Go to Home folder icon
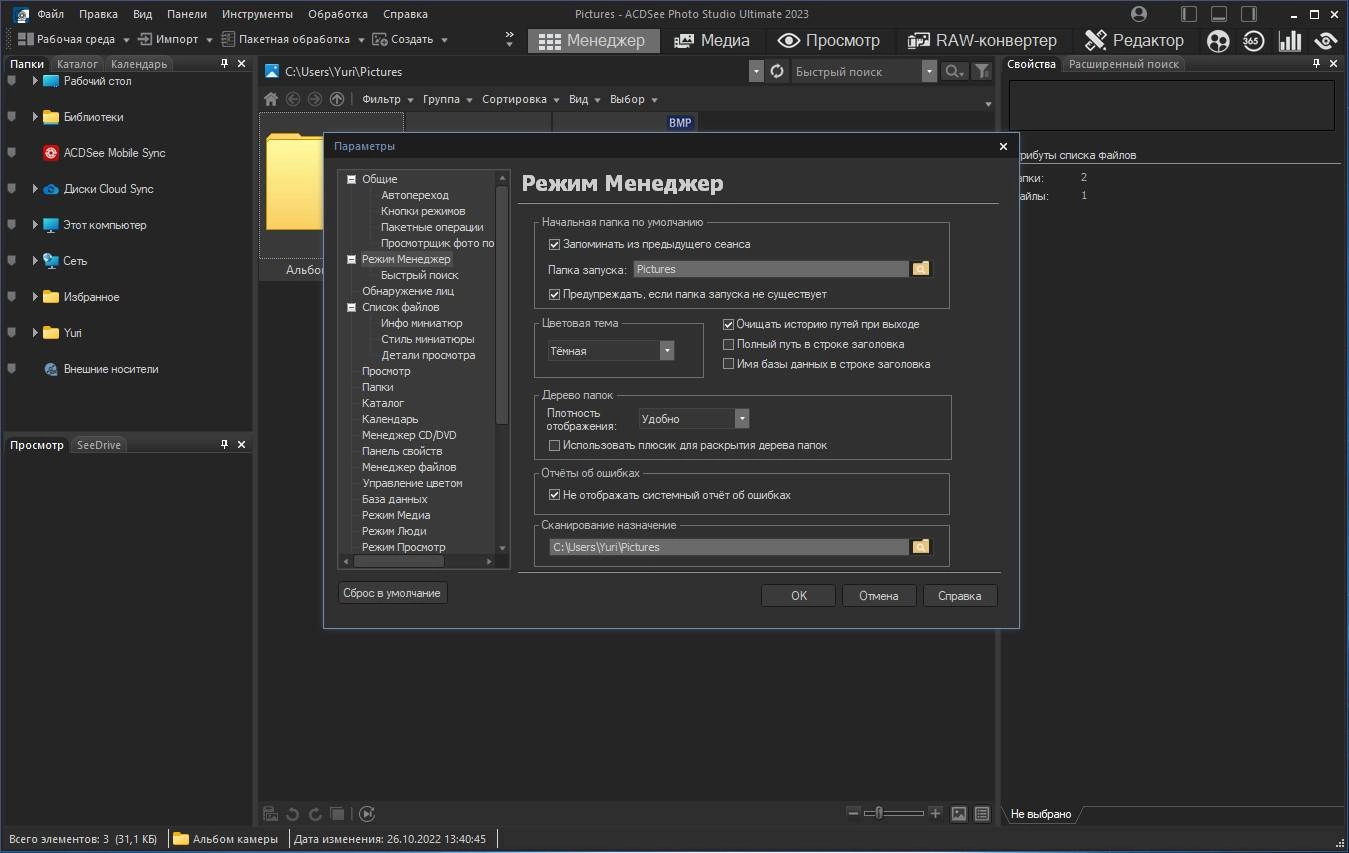 click(271, 99)
